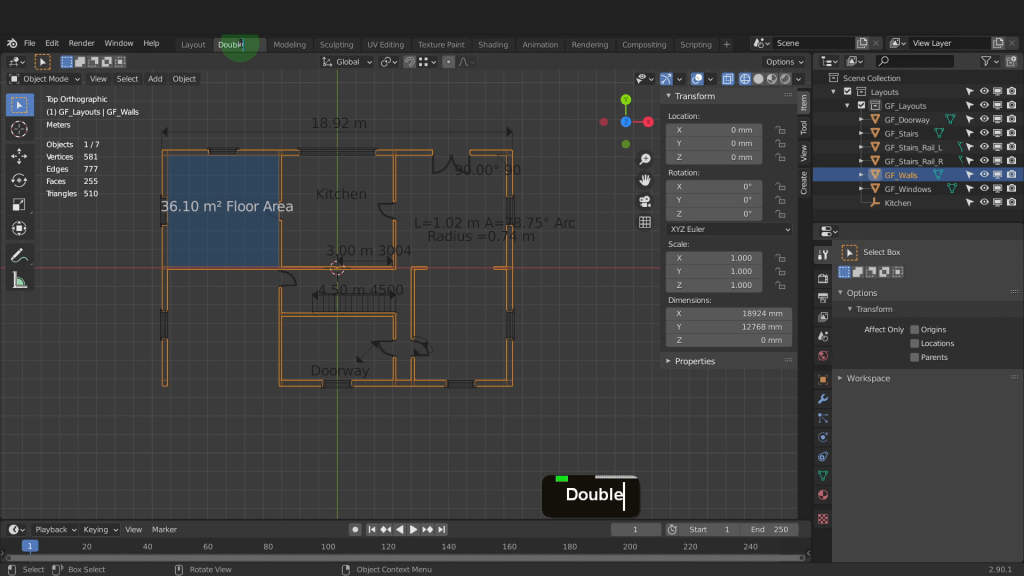Select the Rotate tool
This screenshot has width=1024, height=576.
(x=19, y=180)
